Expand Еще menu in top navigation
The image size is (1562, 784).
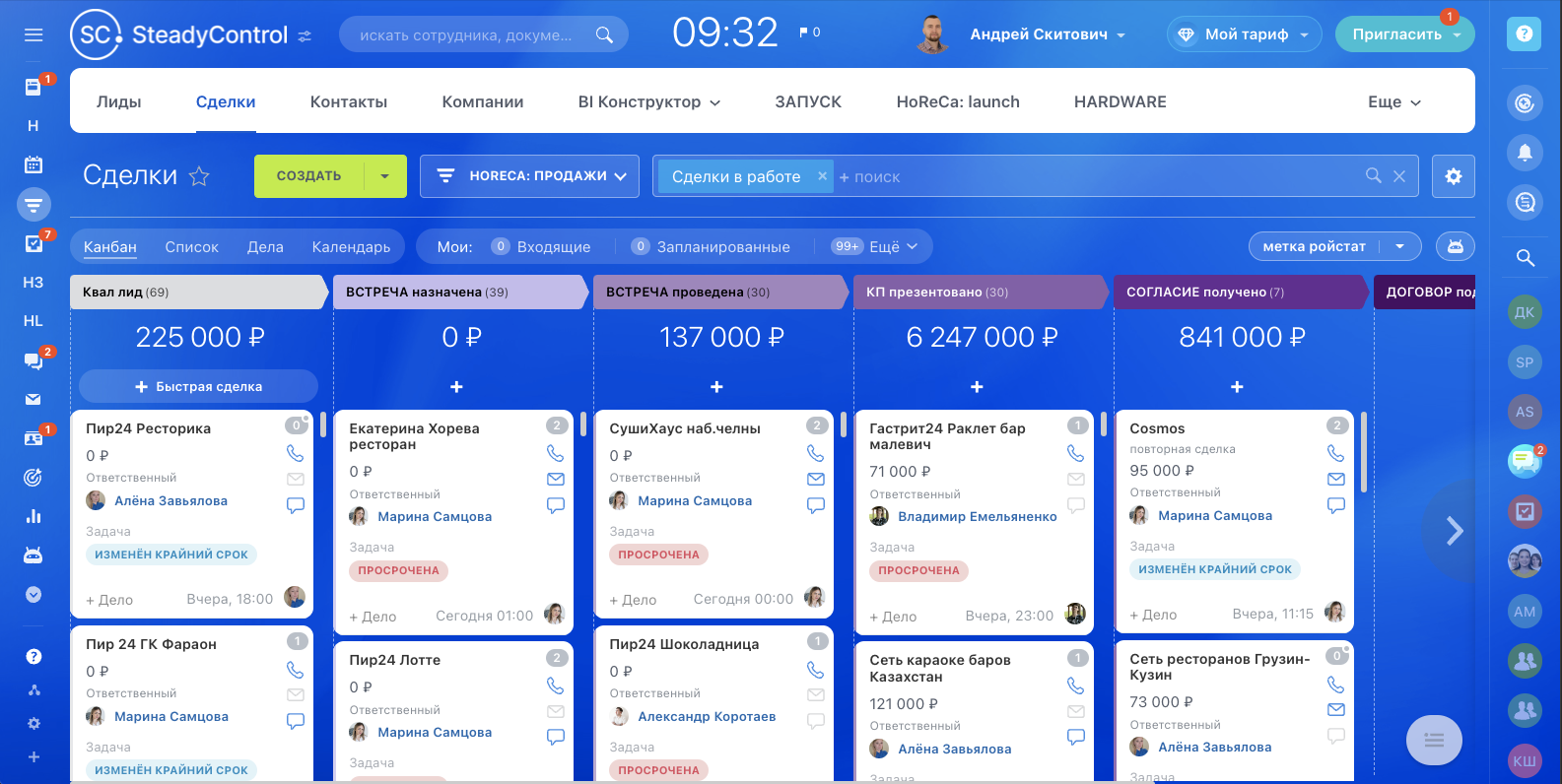tap(1394, 101)
